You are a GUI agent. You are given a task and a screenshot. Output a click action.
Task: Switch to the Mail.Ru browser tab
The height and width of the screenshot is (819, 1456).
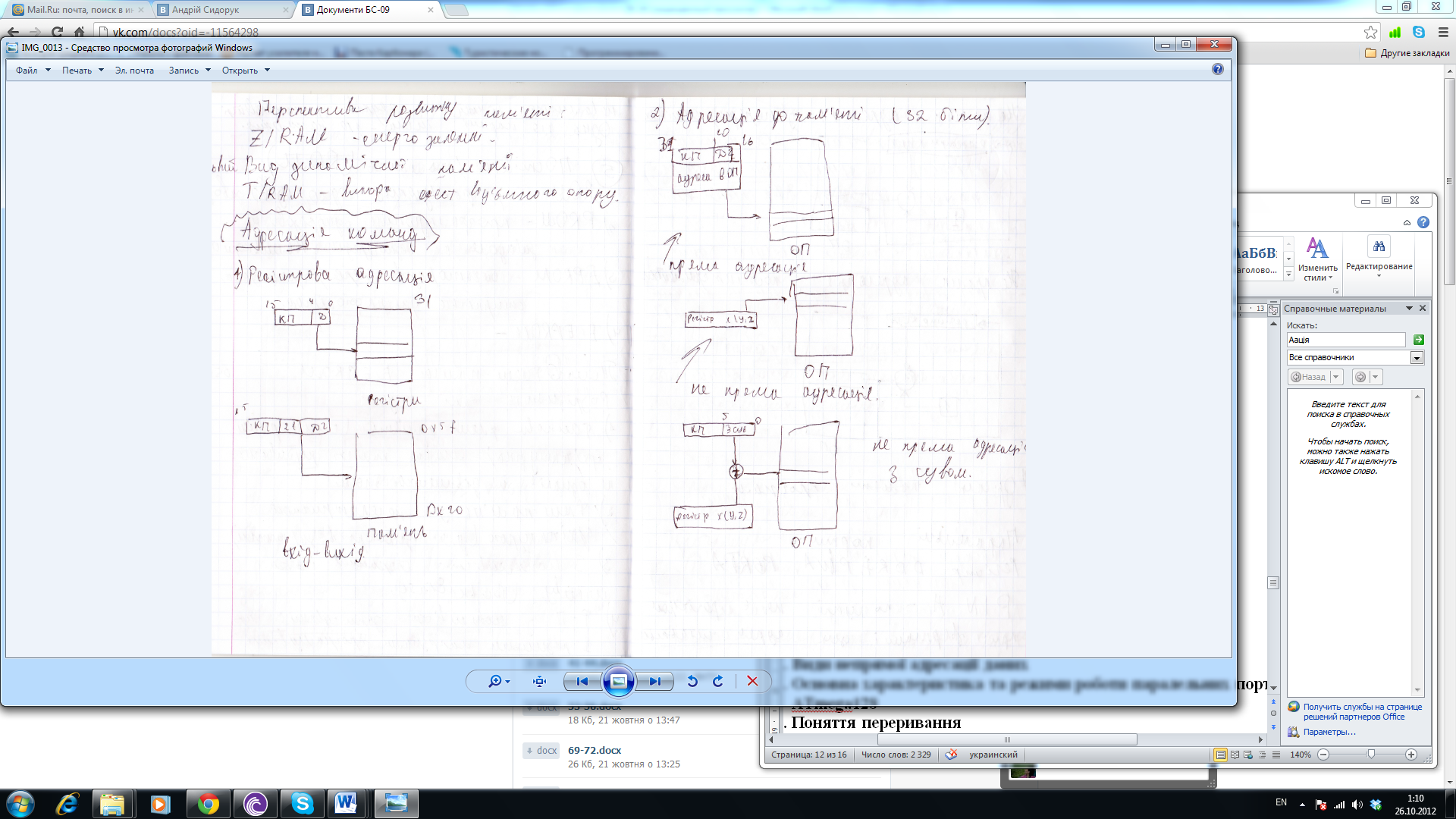(x=79, y=10)
